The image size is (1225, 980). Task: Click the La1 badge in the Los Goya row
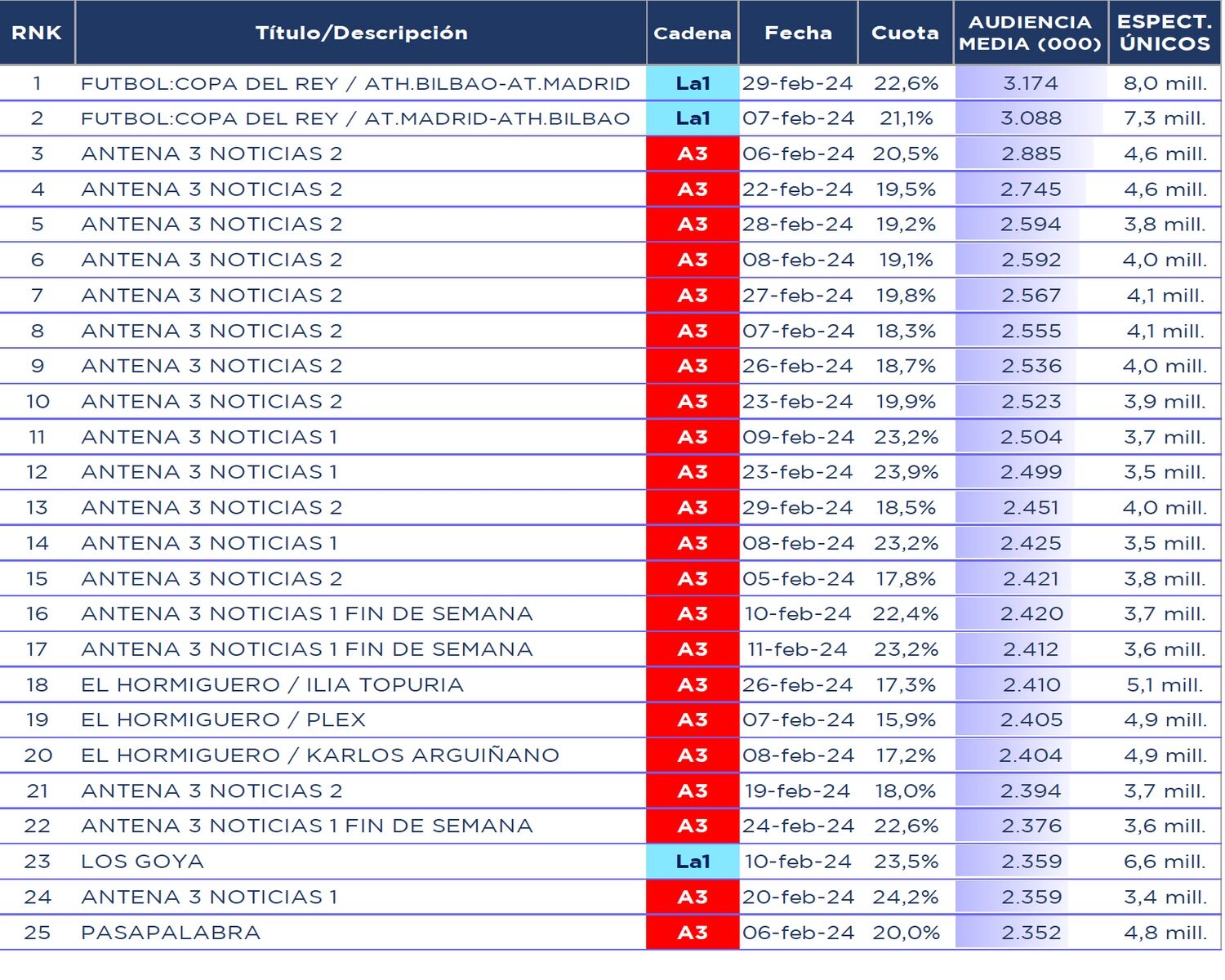pos(693,862)
